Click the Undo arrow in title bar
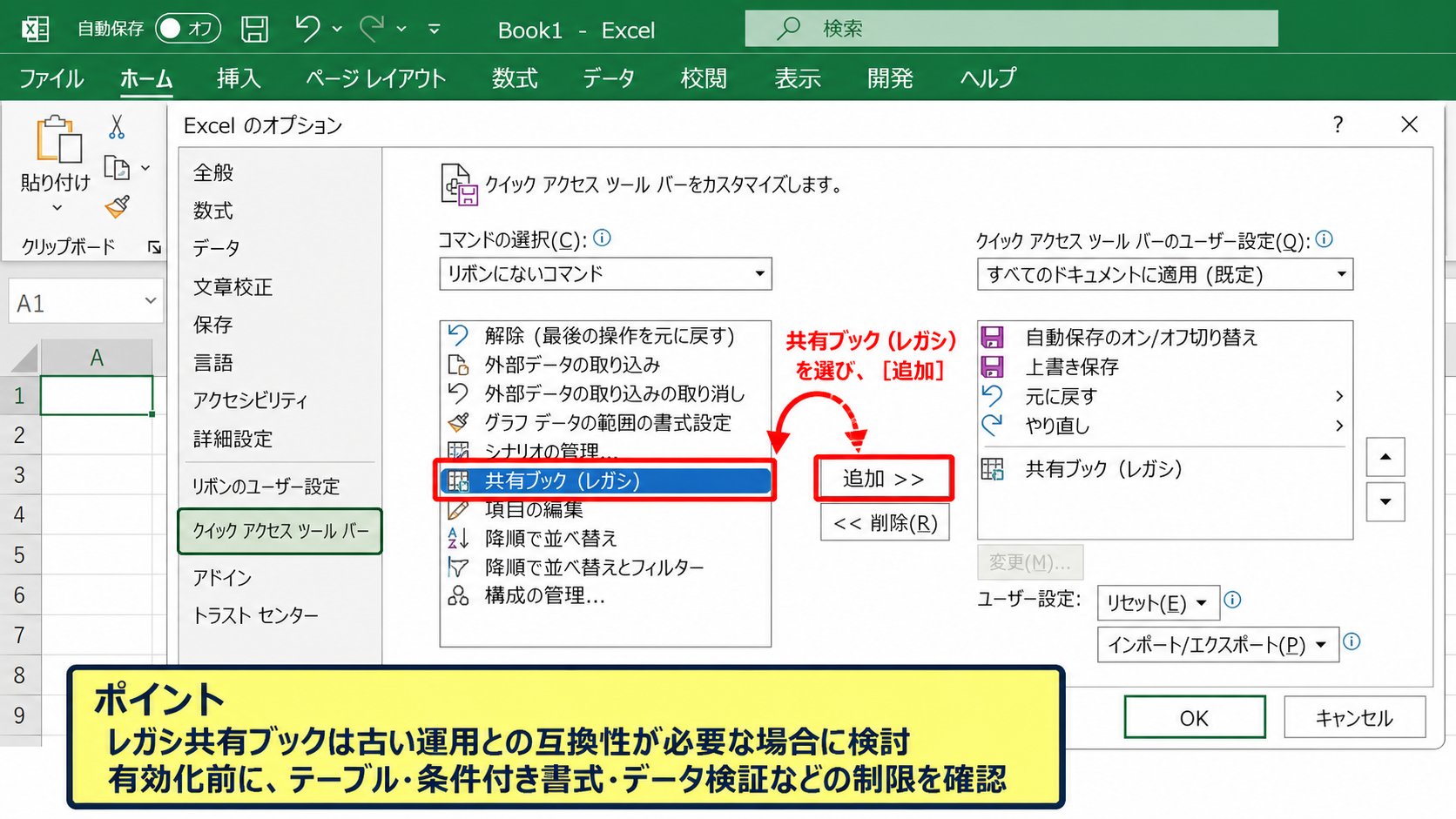Image resolution: width=1456 pixels, height=819 pixels. (x=307, y=29)
